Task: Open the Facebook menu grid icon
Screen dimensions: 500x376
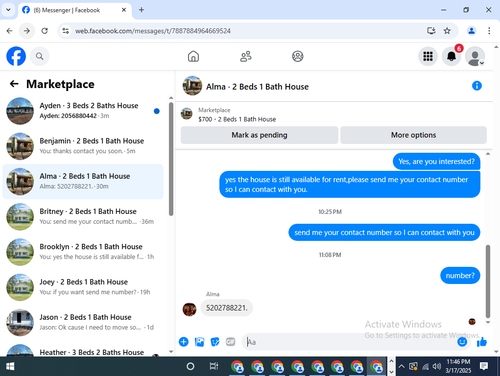Action: (428, 56)
